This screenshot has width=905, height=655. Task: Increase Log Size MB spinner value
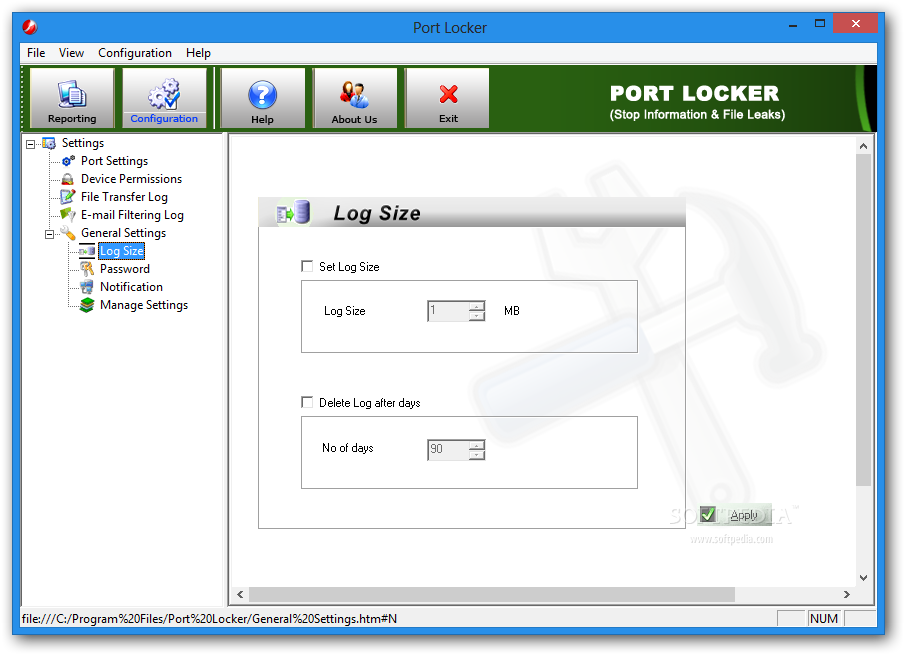click(477, 306)
